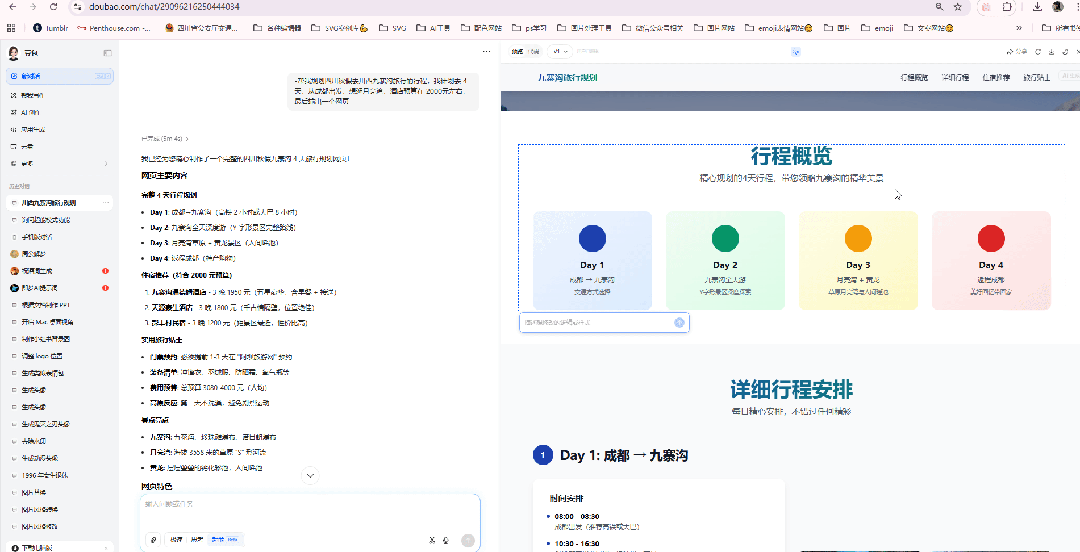Screen dimensions: 1080x552
Task: Click the 九寨沟旅行规划 site title
Action: [568, 77]
